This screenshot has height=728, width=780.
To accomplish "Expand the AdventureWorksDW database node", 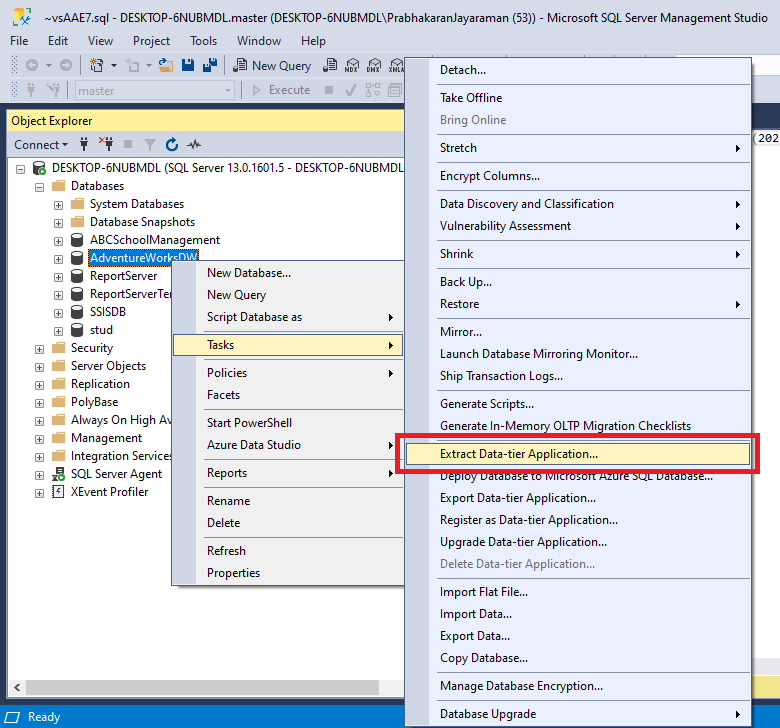I will [x=58, y=259].
